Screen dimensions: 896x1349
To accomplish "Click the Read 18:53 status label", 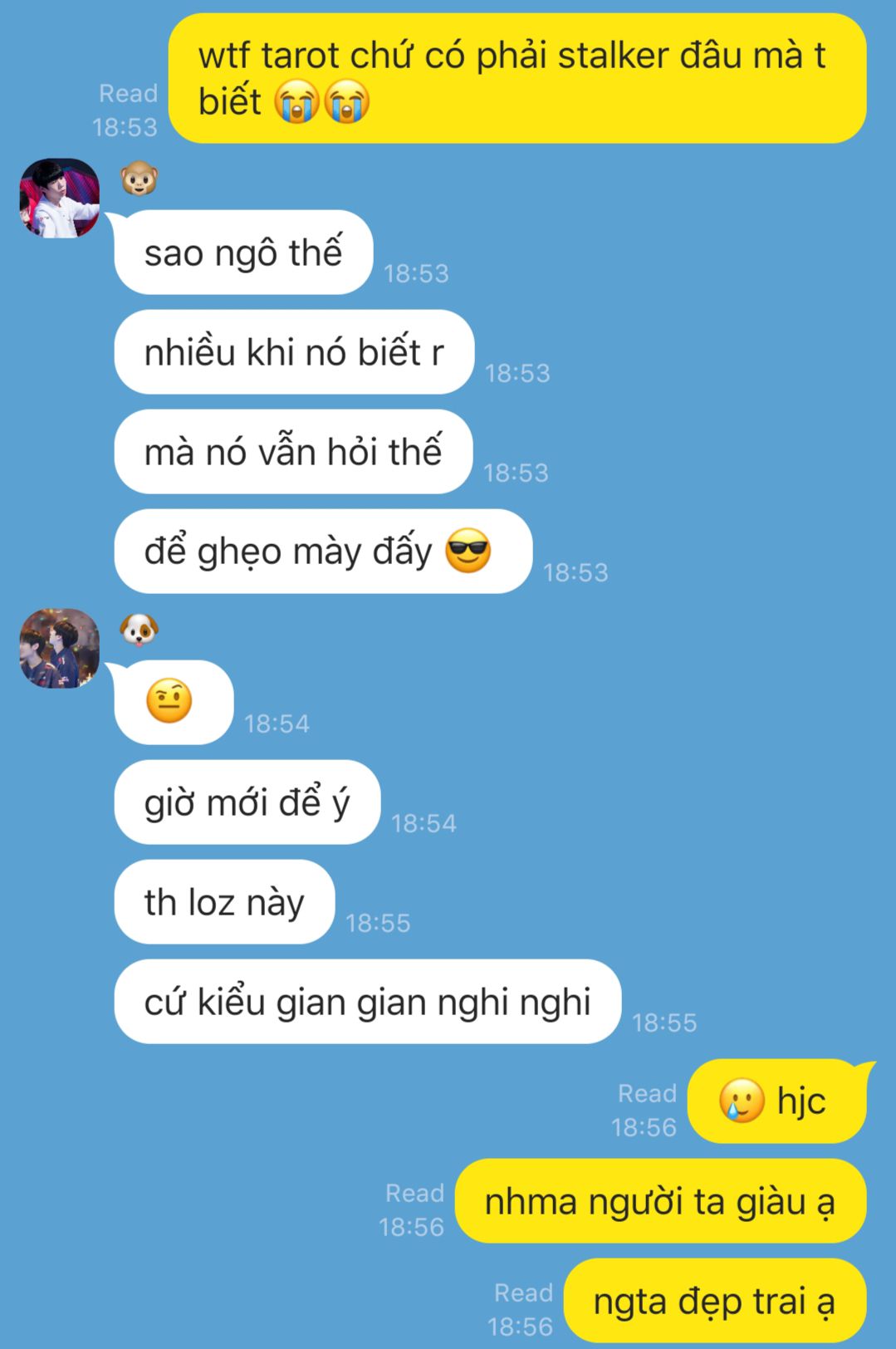I will coord(125,110).
